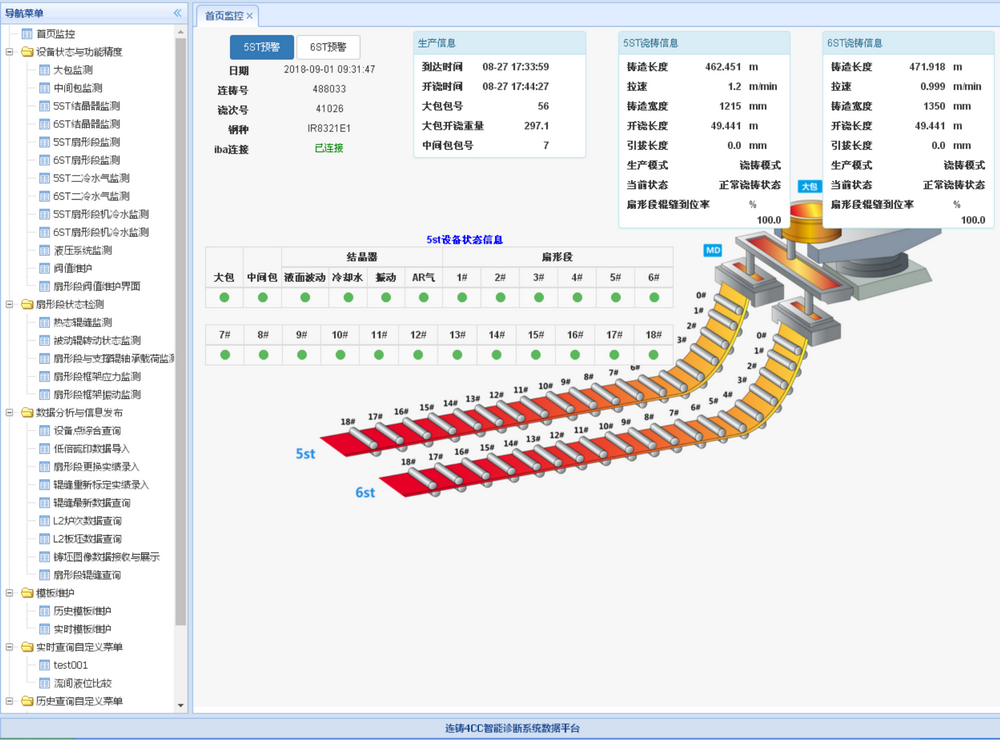Select the 5ST预警 tab
The height and width of the screenshot is (740, 1000).
262,47
